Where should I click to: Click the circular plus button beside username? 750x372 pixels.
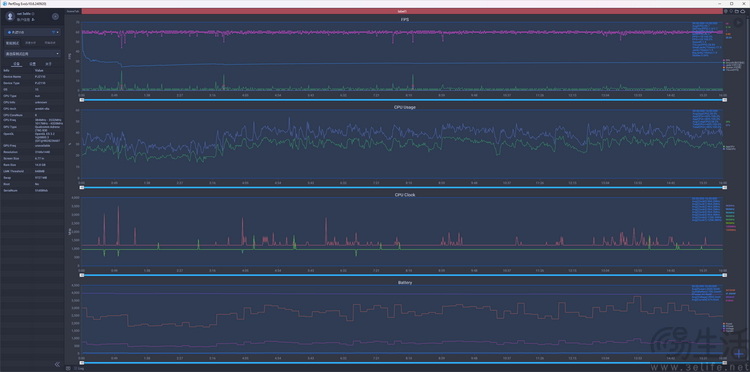point(55,16)
